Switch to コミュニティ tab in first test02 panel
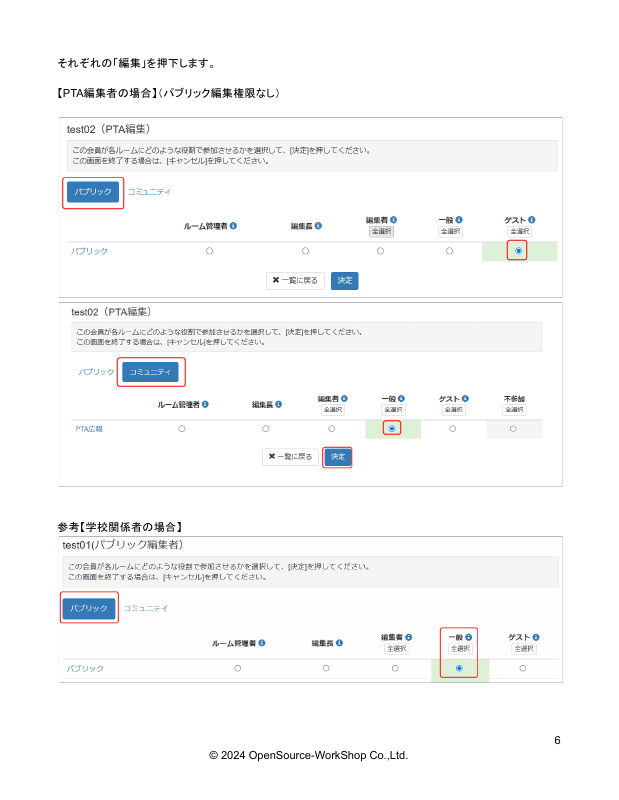This screenshot has height=800, width=619. (149, 192)
